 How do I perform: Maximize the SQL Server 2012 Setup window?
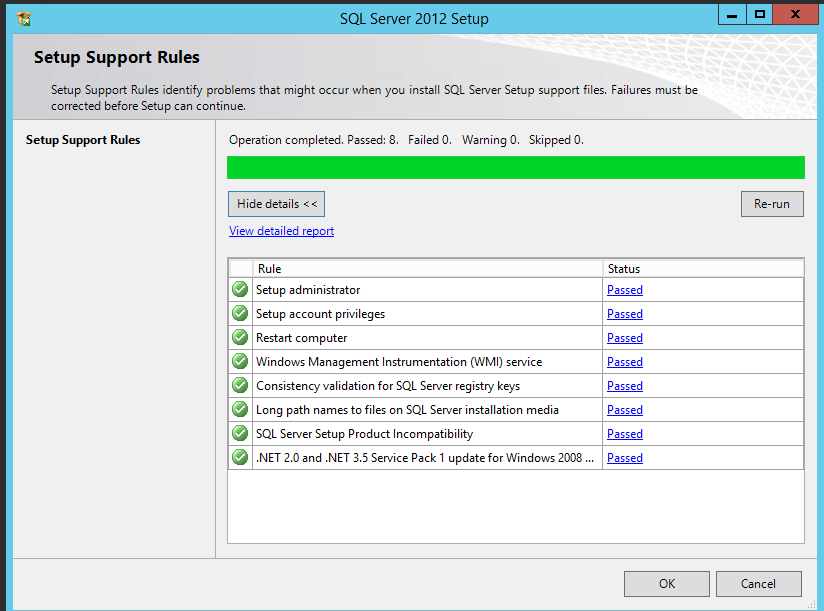tap(759, 15)
